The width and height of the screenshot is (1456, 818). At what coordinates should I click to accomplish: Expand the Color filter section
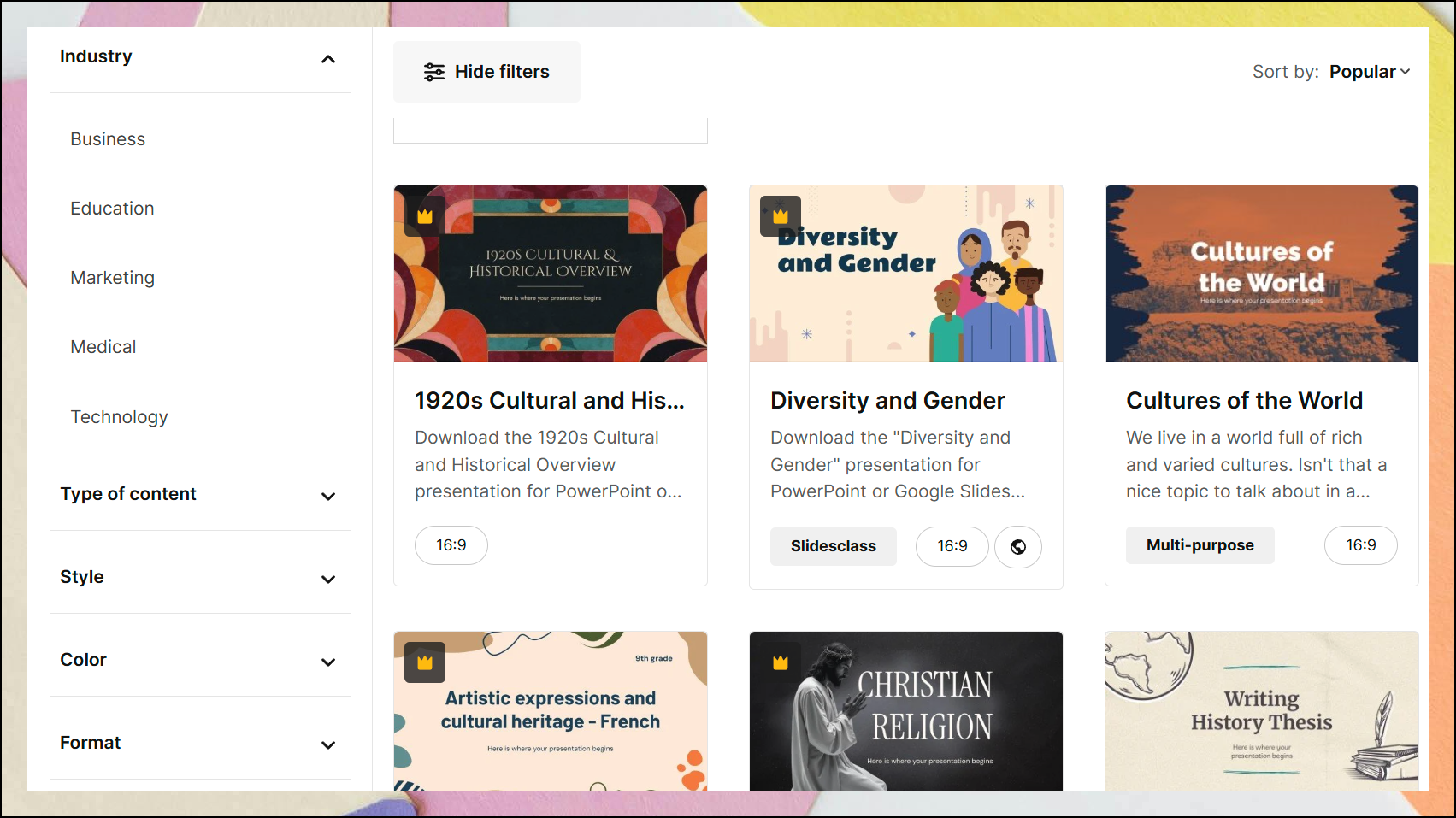point(328,662)
